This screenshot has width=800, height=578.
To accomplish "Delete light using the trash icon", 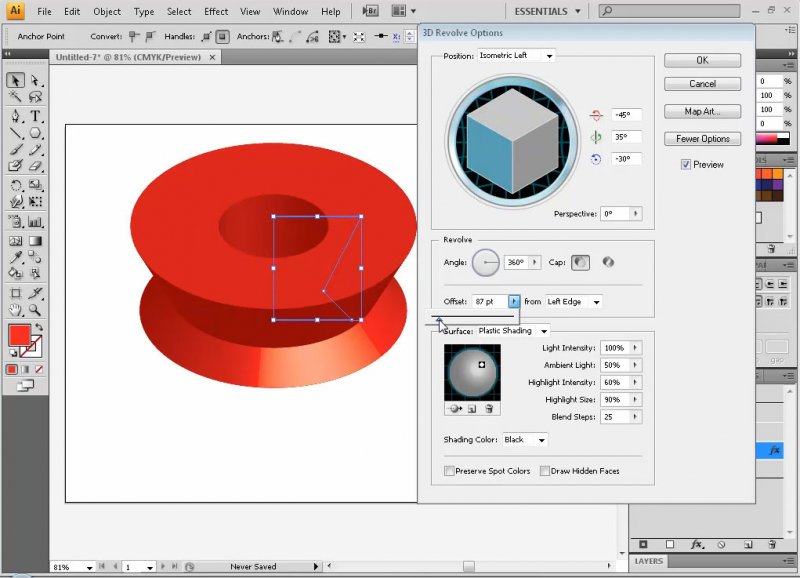I will tap(488, 408).
